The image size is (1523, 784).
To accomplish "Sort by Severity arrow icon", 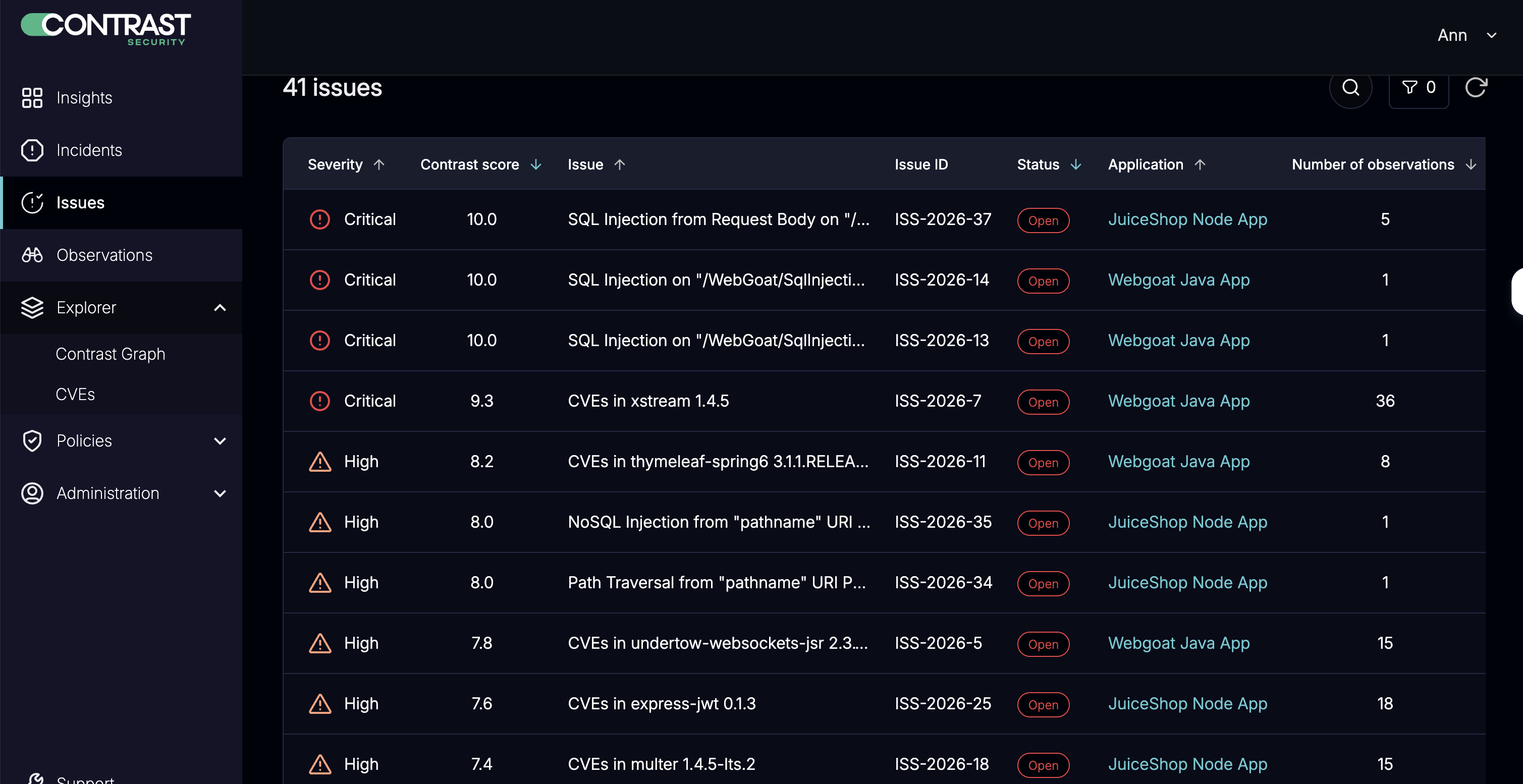I will pos(379,164).
